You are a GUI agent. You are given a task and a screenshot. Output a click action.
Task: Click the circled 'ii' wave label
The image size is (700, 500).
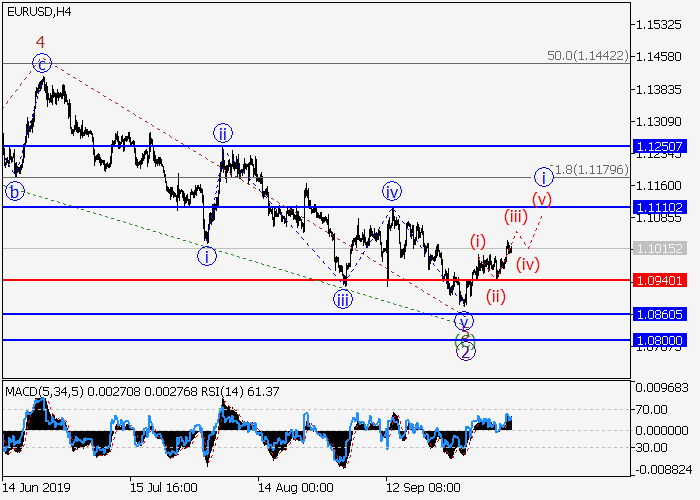click(223, 133)
